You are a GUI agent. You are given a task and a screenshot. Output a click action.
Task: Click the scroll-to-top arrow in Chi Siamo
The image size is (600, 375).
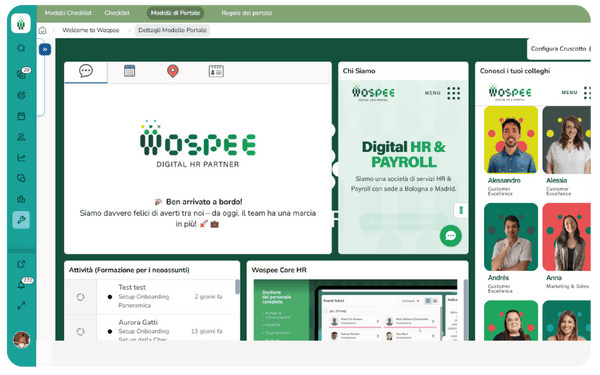[x=461, y=210]
